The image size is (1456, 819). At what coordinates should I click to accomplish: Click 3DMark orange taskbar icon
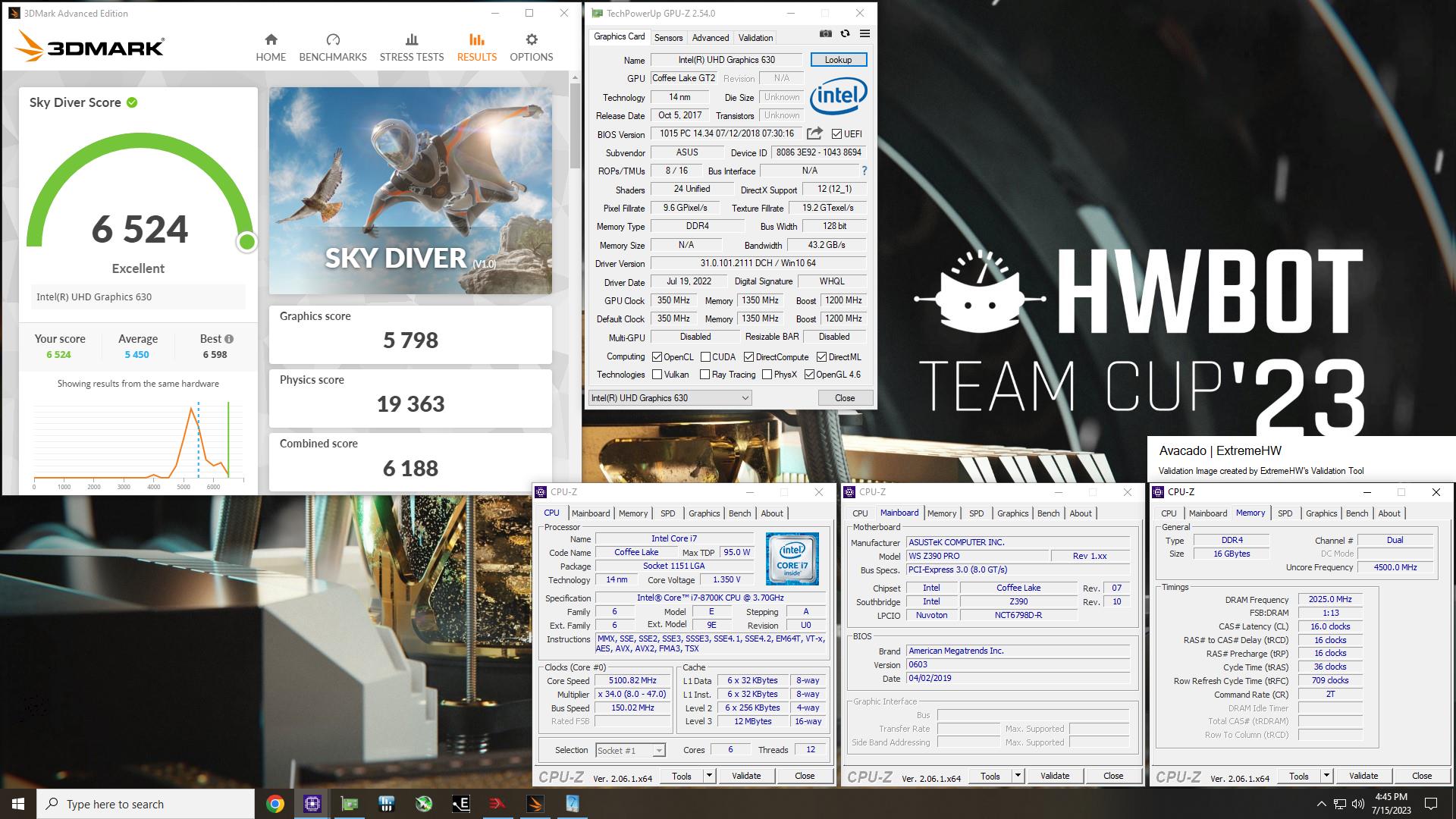[x=535, y=804]
